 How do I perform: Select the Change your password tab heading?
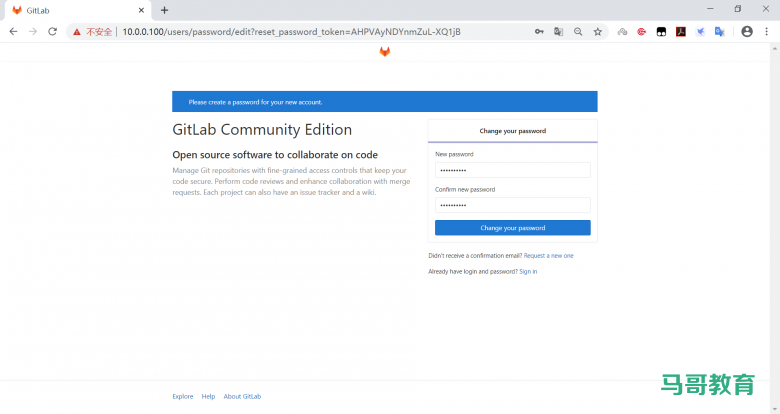point(512,131)
